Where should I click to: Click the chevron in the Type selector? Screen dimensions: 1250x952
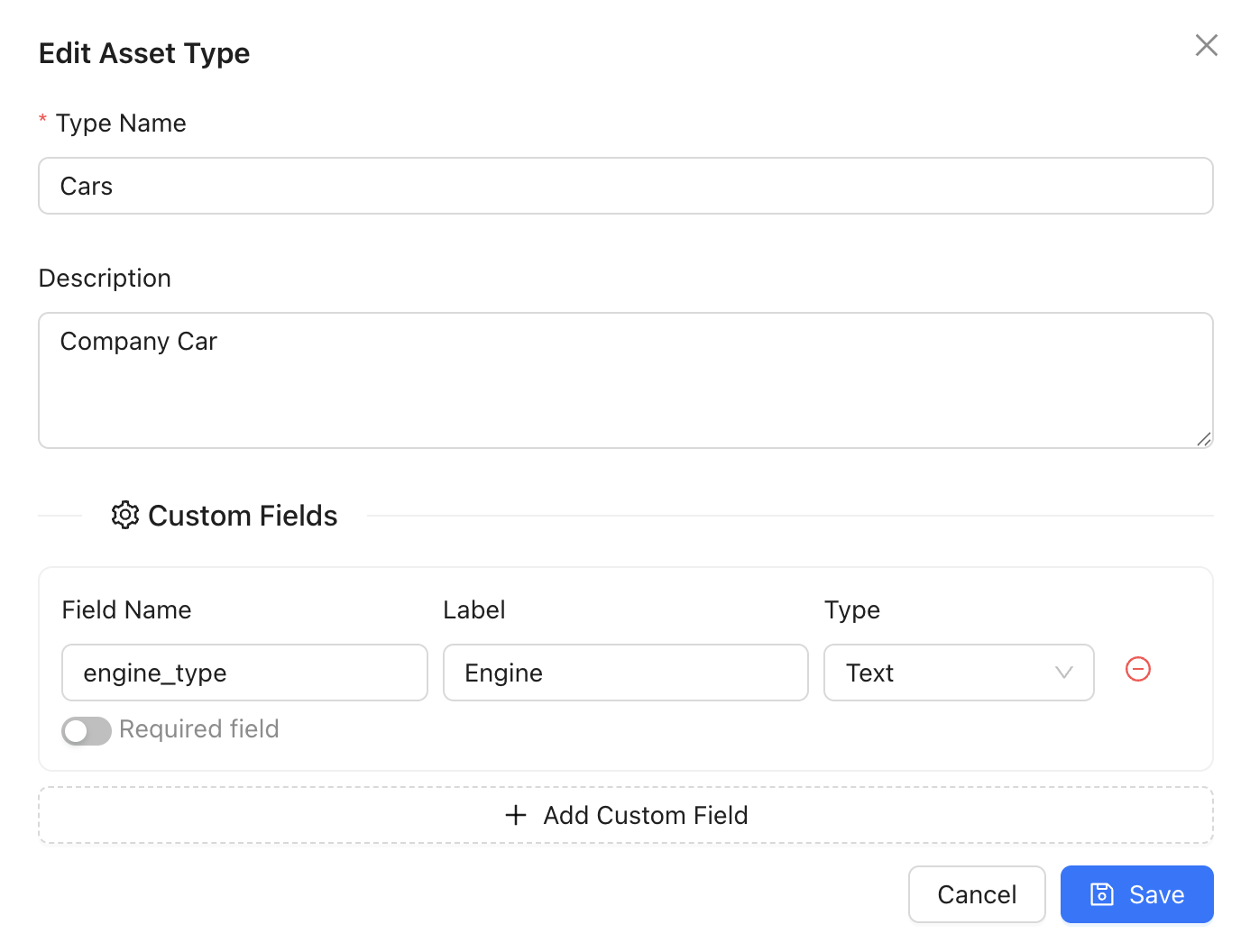click(x=1062, y=673)
